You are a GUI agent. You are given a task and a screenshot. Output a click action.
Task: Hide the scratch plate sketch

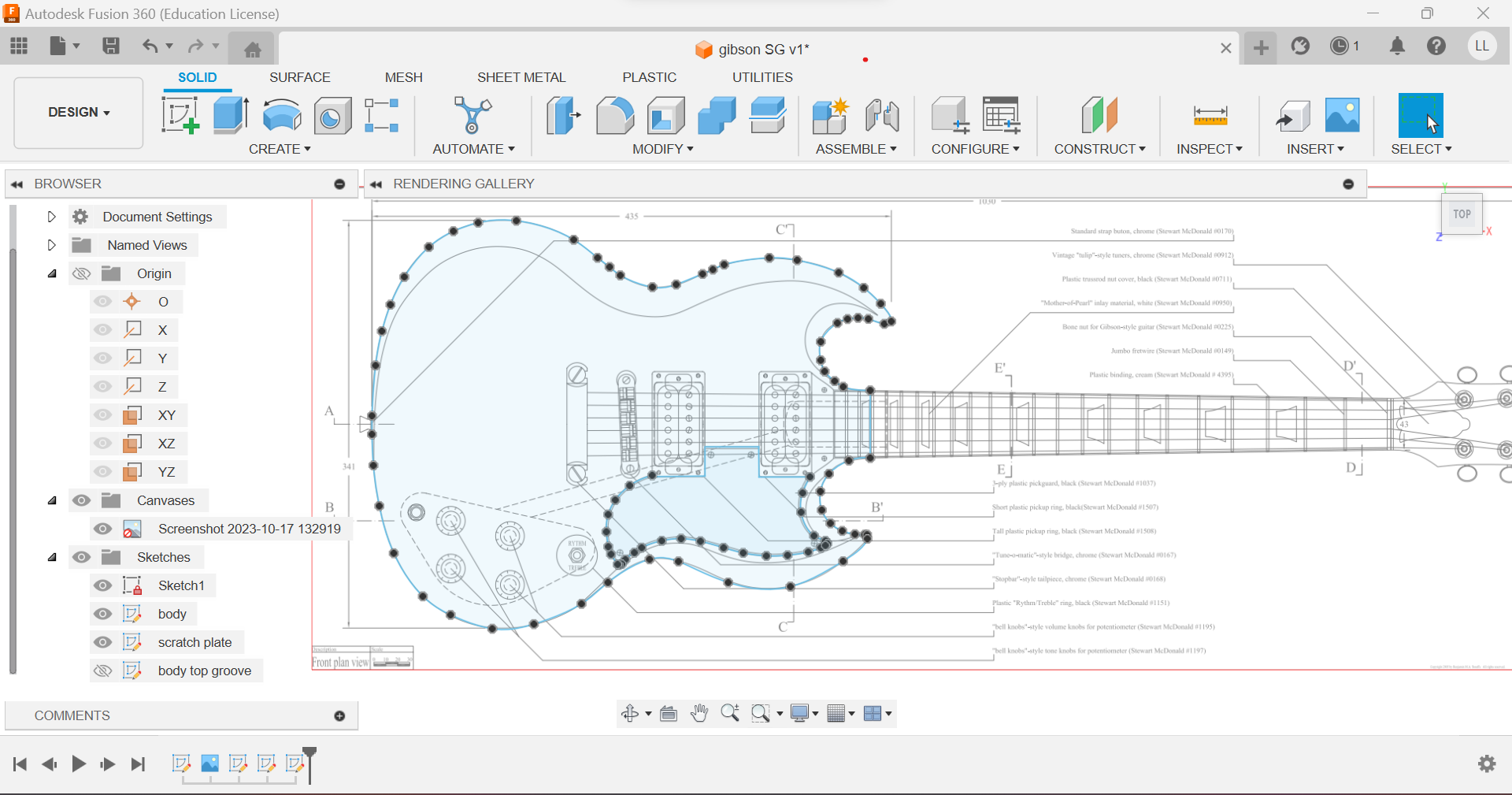(x=103, y=642)
